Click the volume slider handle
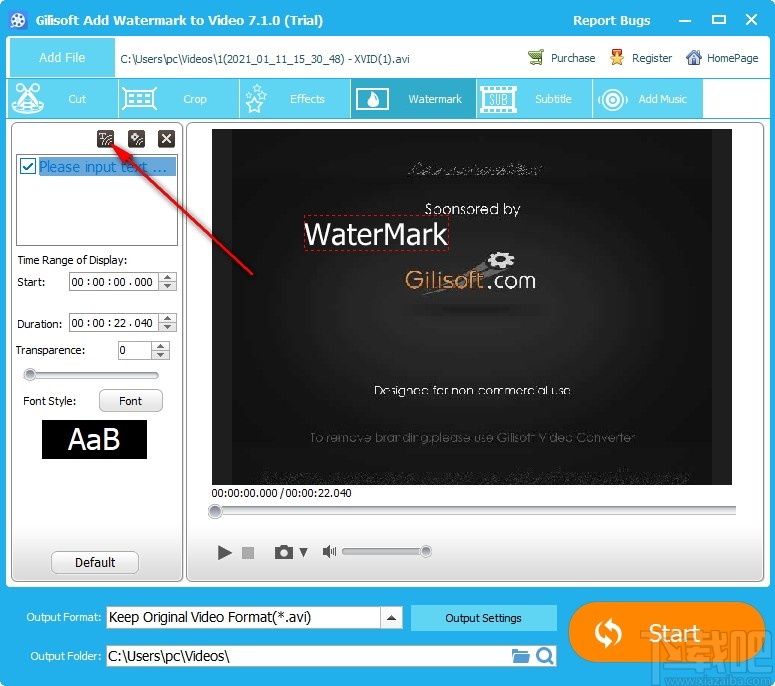This screenshot has height=686, width=775. pos(426,551)
